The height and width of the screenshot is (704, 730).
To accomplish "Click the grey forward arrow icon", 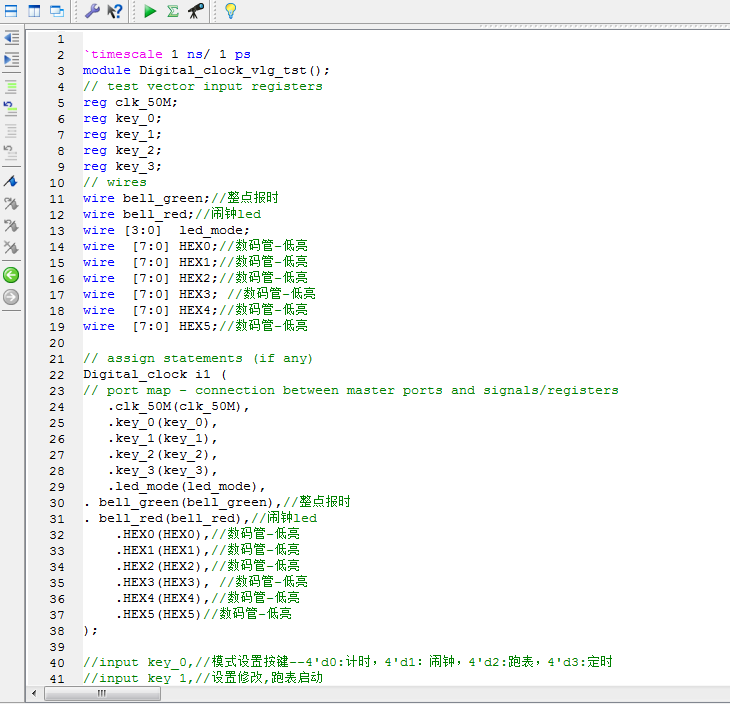I will (11, 297).
